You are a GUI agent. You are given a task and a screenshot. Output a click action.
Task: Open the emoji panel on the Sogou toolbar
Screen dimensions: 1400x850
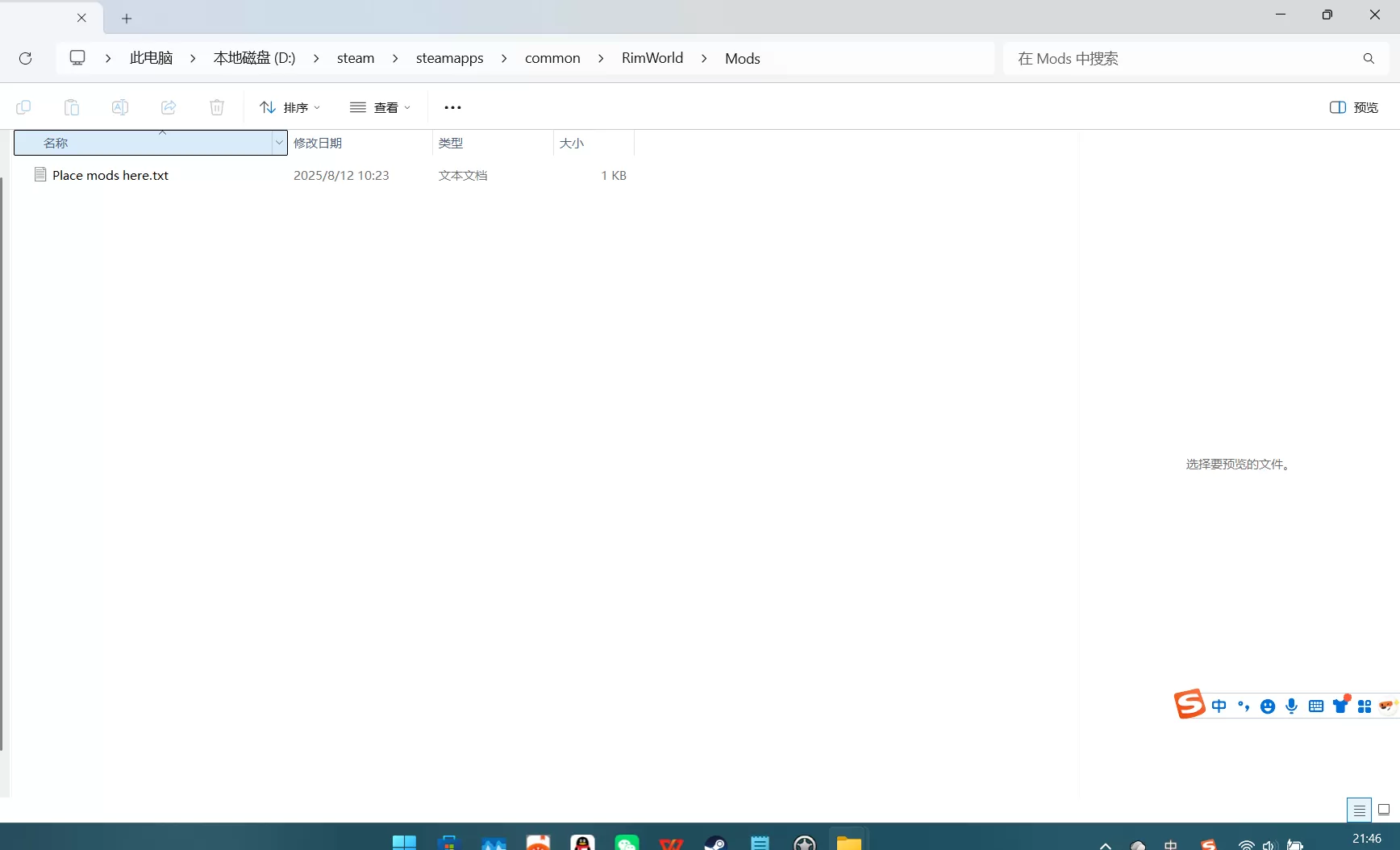click(1267, 706)
